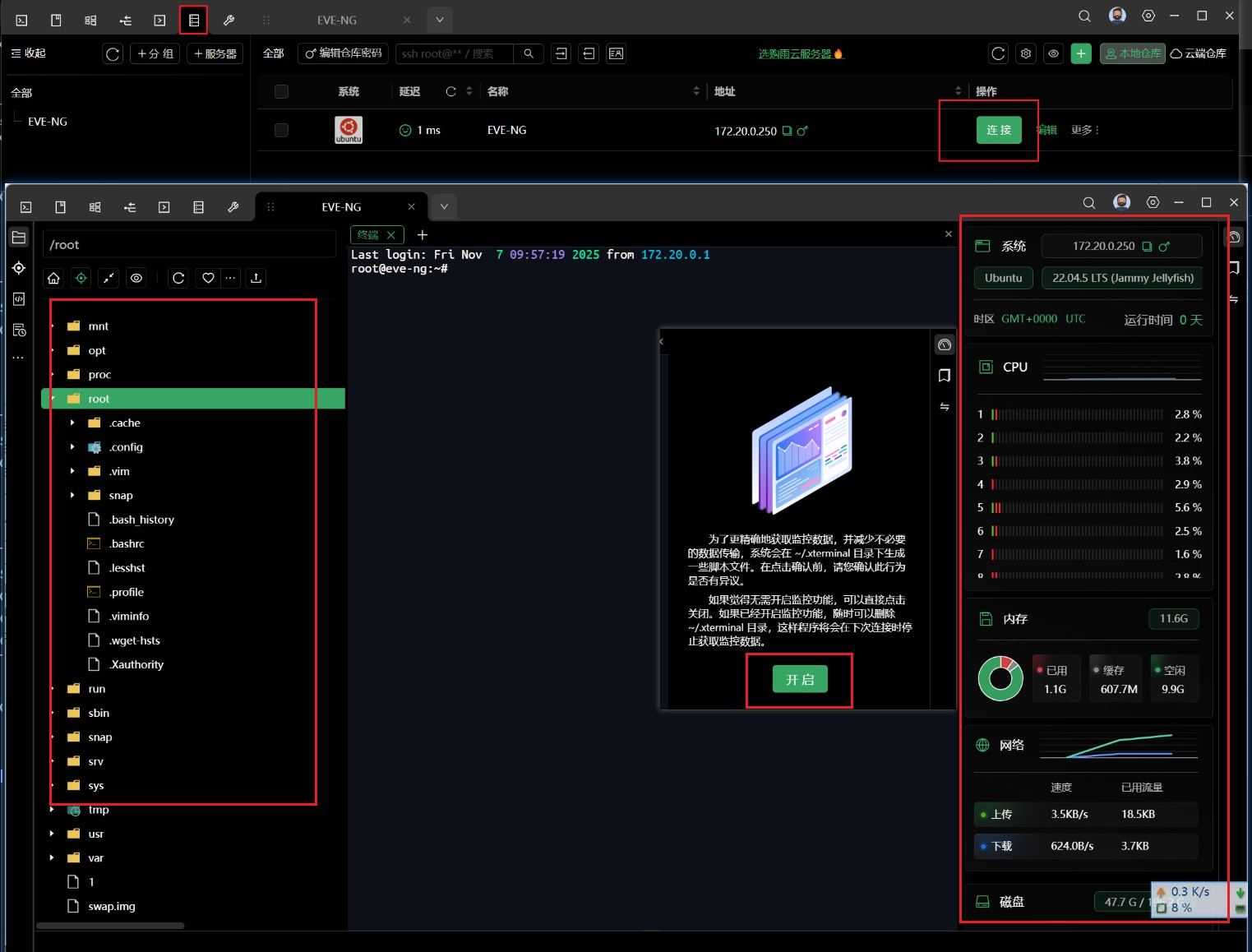This screenshot has height=952, width=1252.
Task: Click the heart favorite icon in the file toolbar
Action: pos(208,278)
